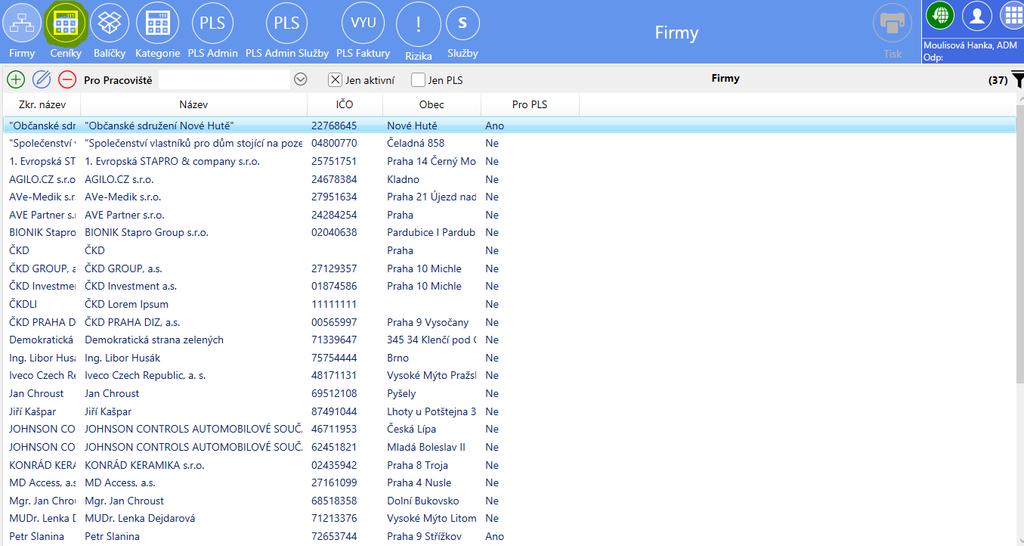Screen dimensions: 1024x546
Task: Select row 1. Evropská STAPRO & company s.r.o.
Action: [x=509, y=161]
